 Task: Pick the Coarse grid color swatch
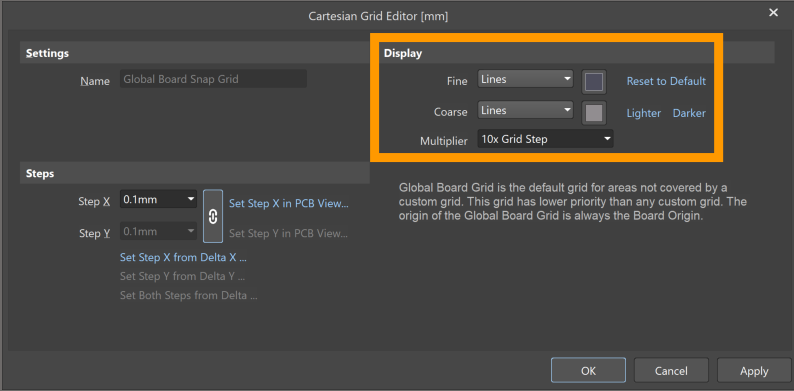[594, 113]
